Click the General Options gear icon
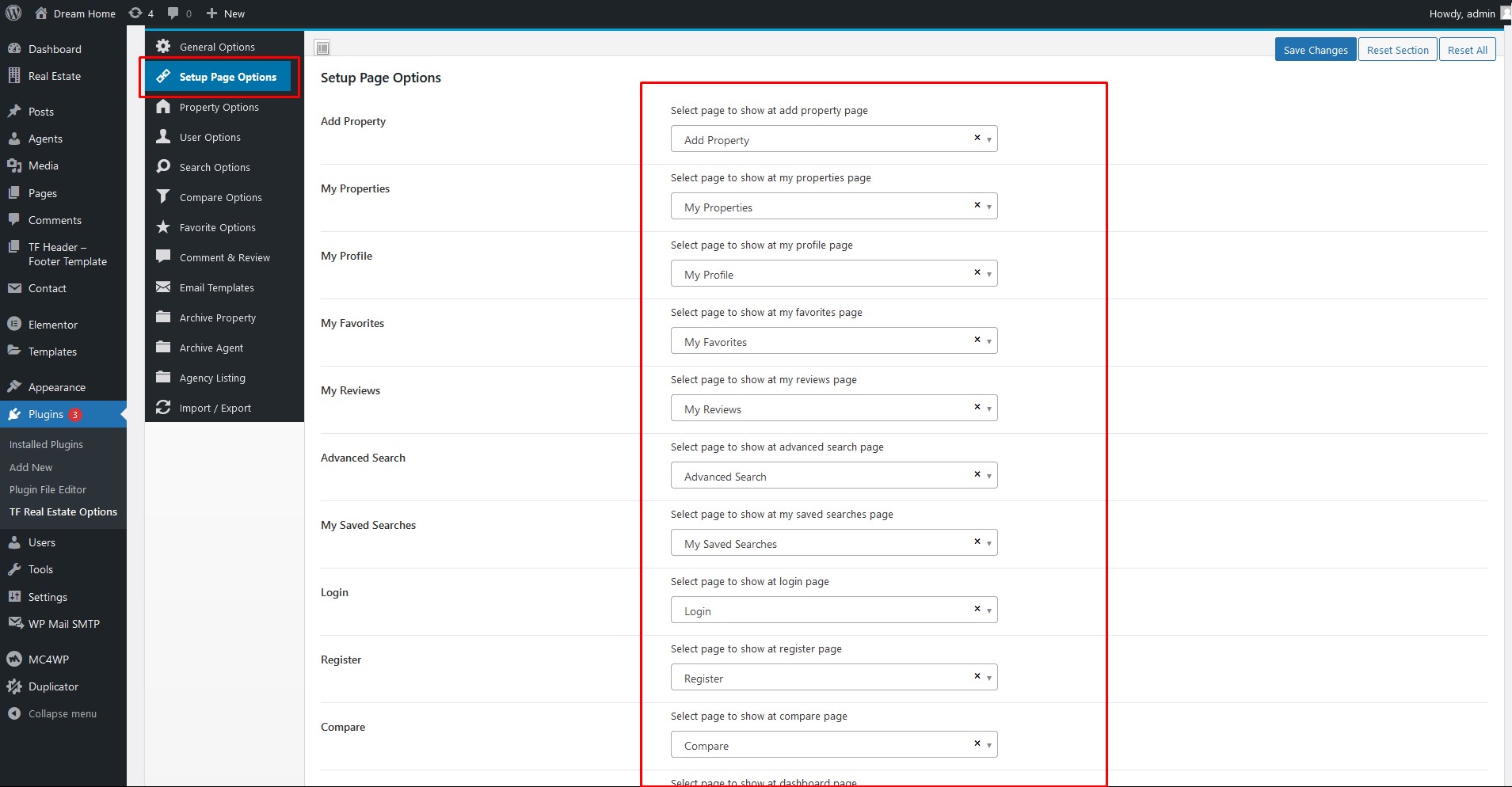Viewport: 1512px width, 787px height. tap(163, 46)
